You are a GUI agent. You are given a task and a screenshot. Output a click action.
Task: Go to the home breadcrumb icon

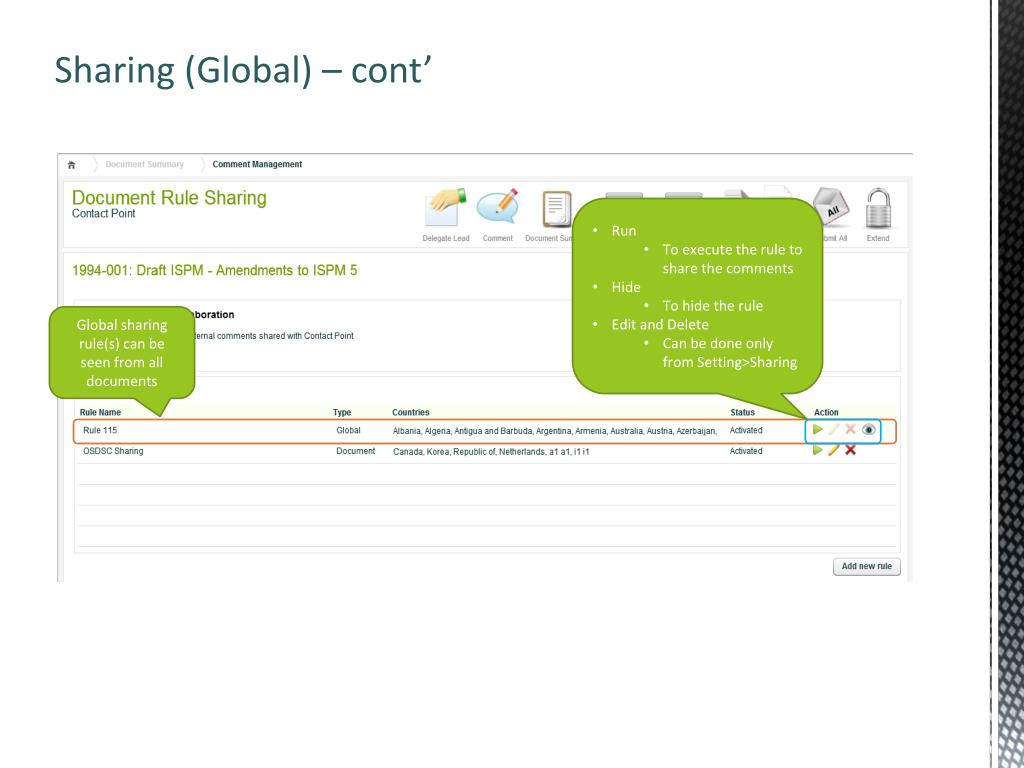71,165
